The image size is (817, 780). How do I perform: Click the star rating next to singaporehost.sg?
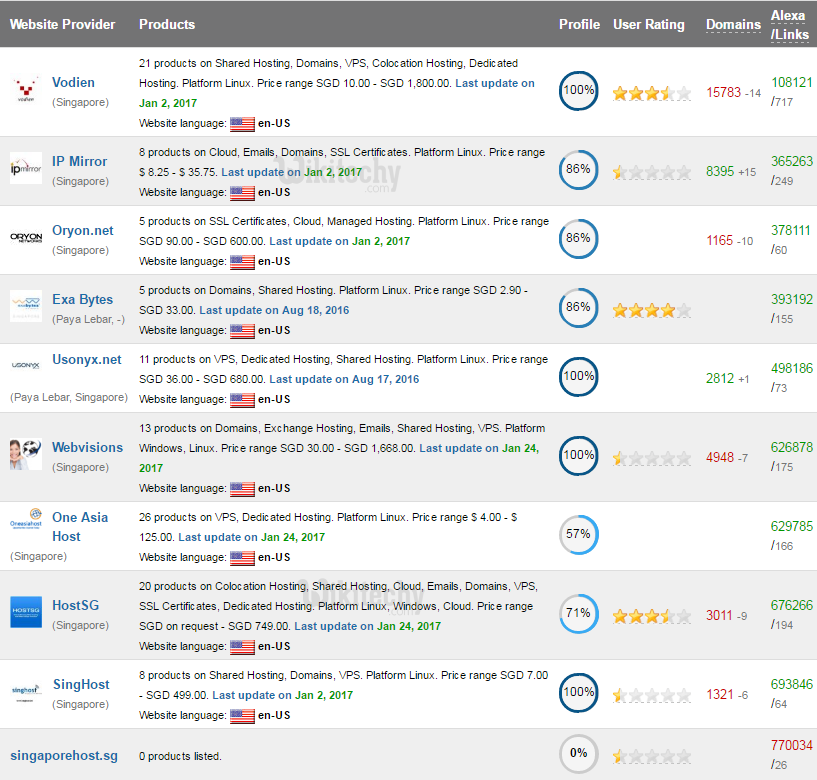tap(649, 754)
